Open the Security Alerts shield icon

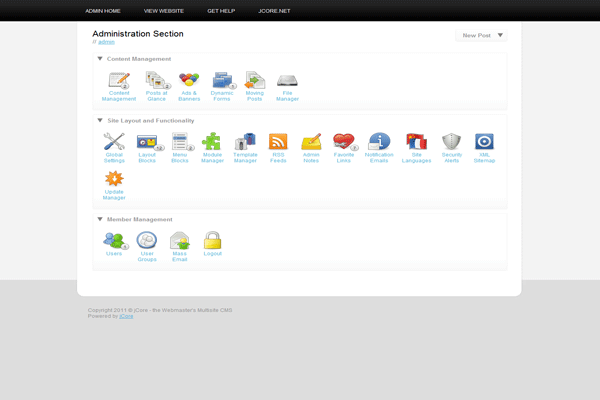[451, 142]
